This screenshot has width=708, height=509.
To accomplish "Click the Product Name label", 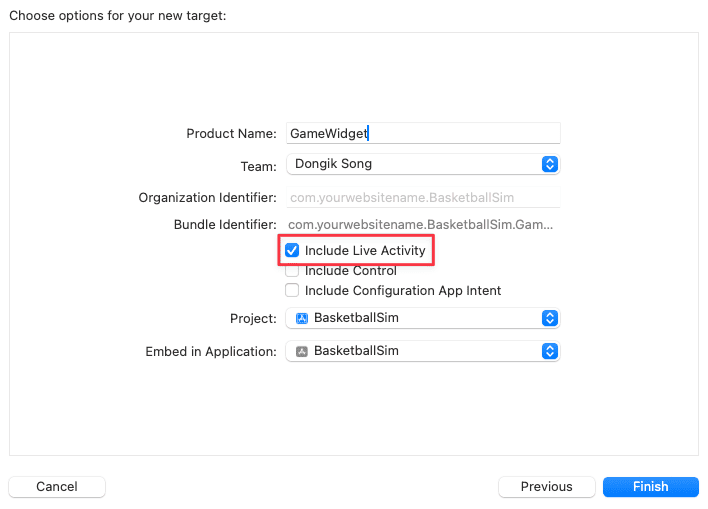I will point(231,134).
